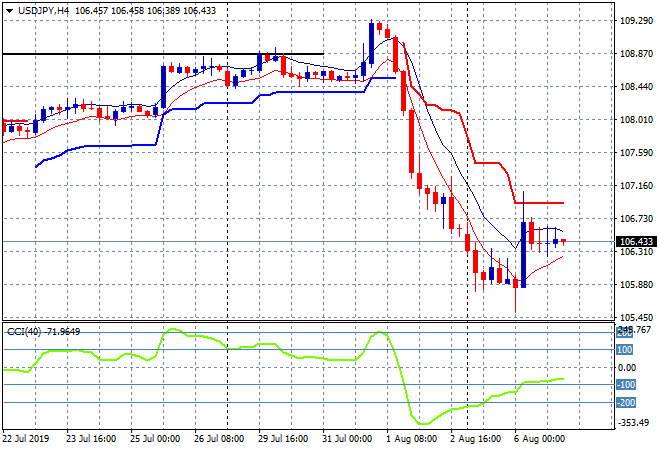Click the 6 Aug 00:00 time label
The image size is (660, 450).
tap(540, 439)
